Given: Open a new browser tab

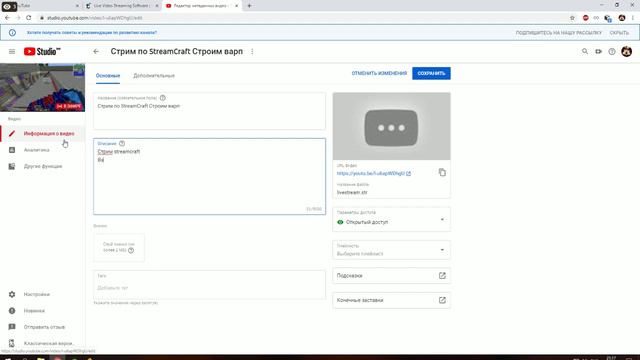Looking at the screenshot, I should (x=249, y=6).
